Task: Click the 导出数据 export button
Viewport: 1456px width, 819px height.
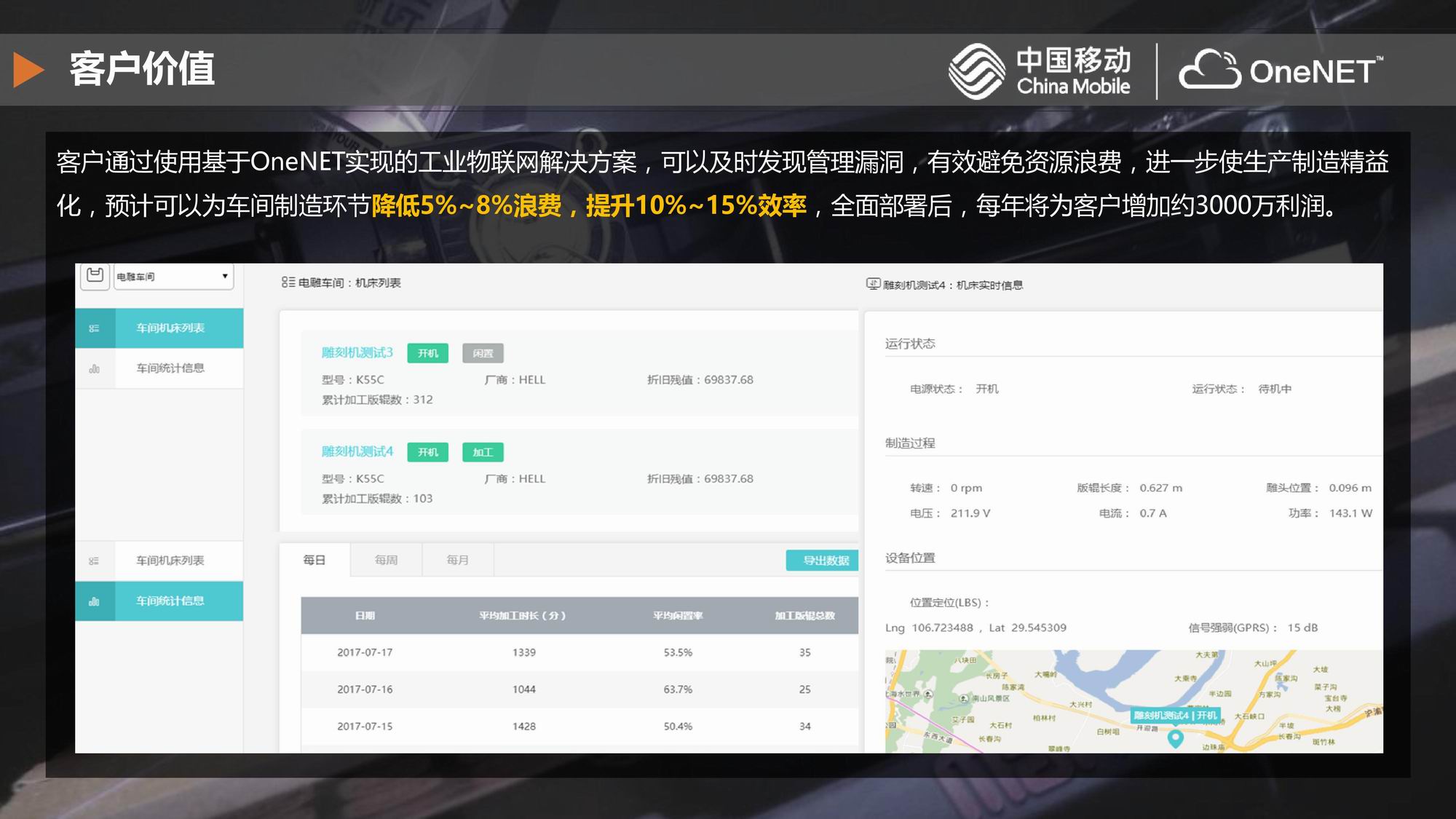Action: point(825,560)
